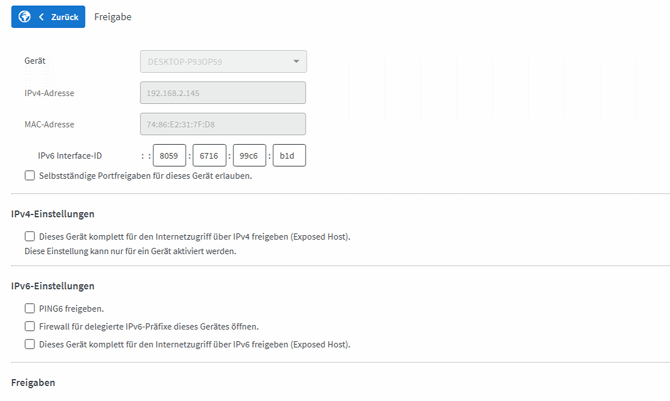Click the IPv6 Interface-ID field containing 6716
This screenshot has height=401, width=670.
click(x=210, y=156)
